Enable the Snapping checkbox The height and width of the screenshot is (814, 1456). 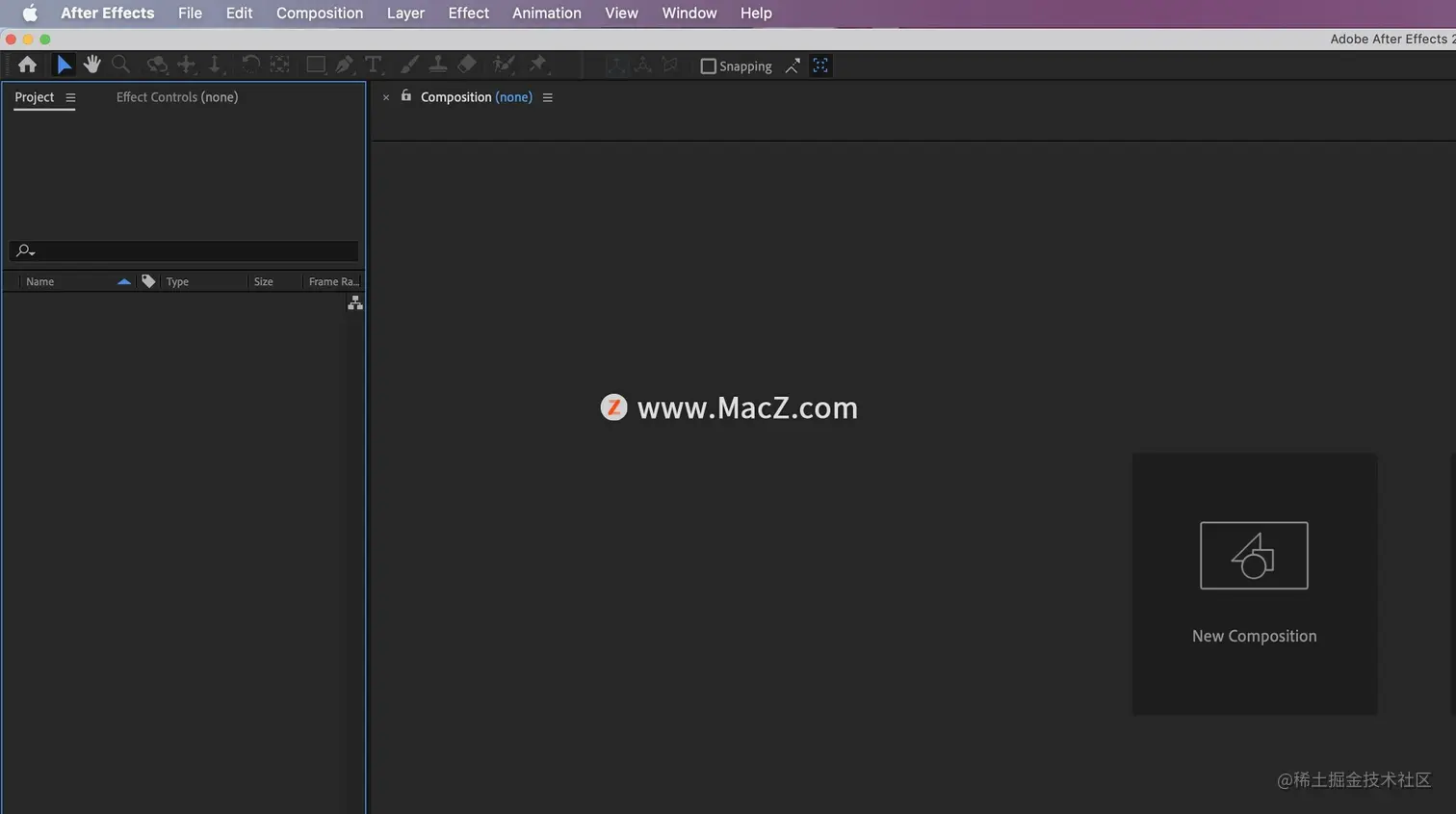click(709, 66)
